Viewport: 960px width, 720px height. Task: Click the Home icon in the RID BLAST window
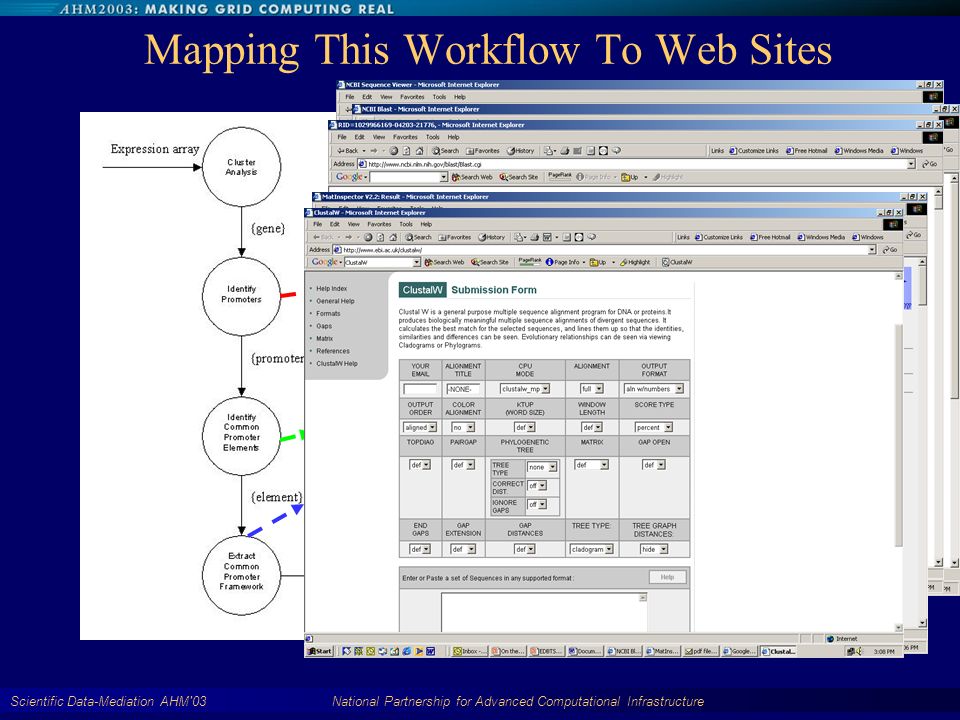tap(419, 151)
